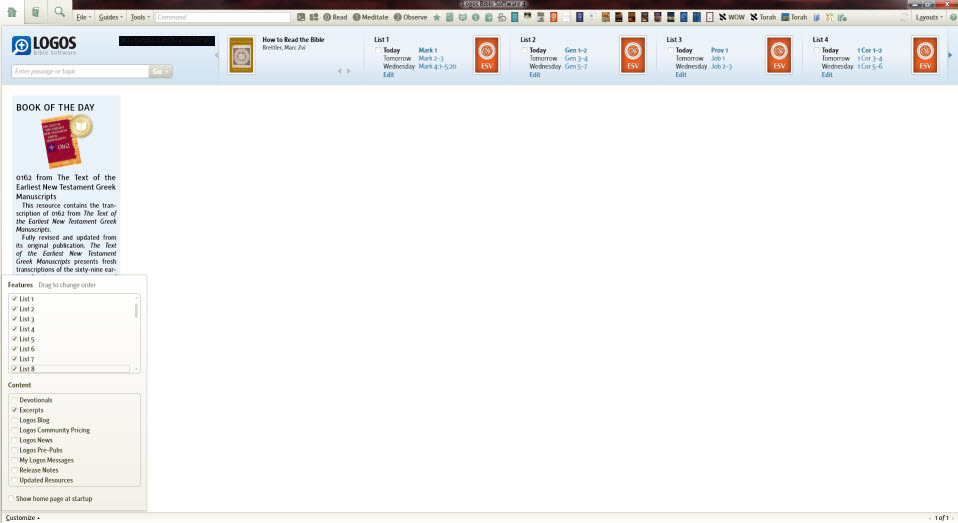
Task: Open the Layouts dropdown
Action: tap(929, 17)
